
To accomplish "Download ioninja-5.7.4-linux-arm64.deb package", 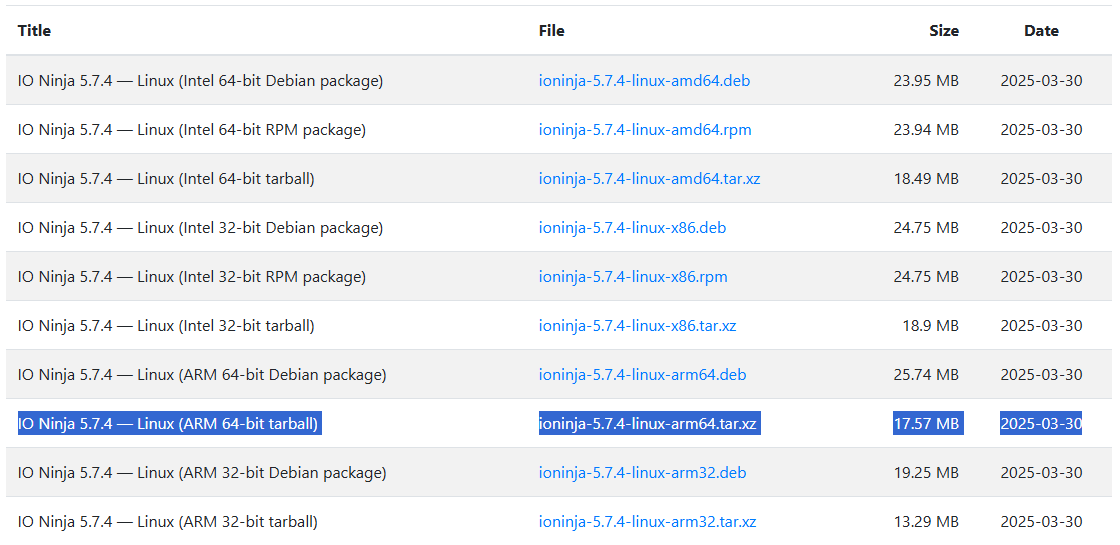I will click(642, 374).
